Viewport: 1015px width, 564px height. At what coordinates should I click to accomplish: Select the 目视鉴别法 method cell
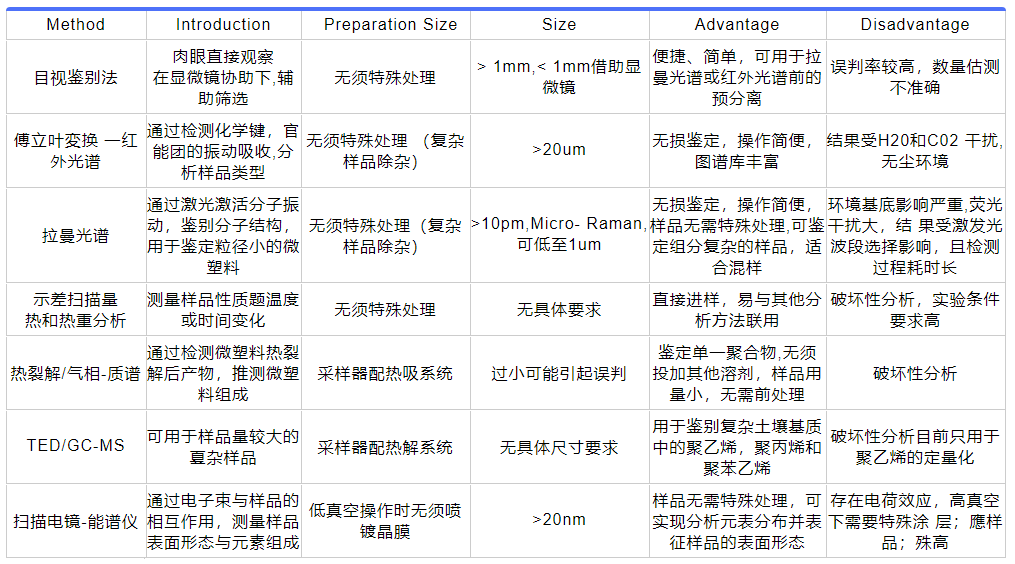75,77
